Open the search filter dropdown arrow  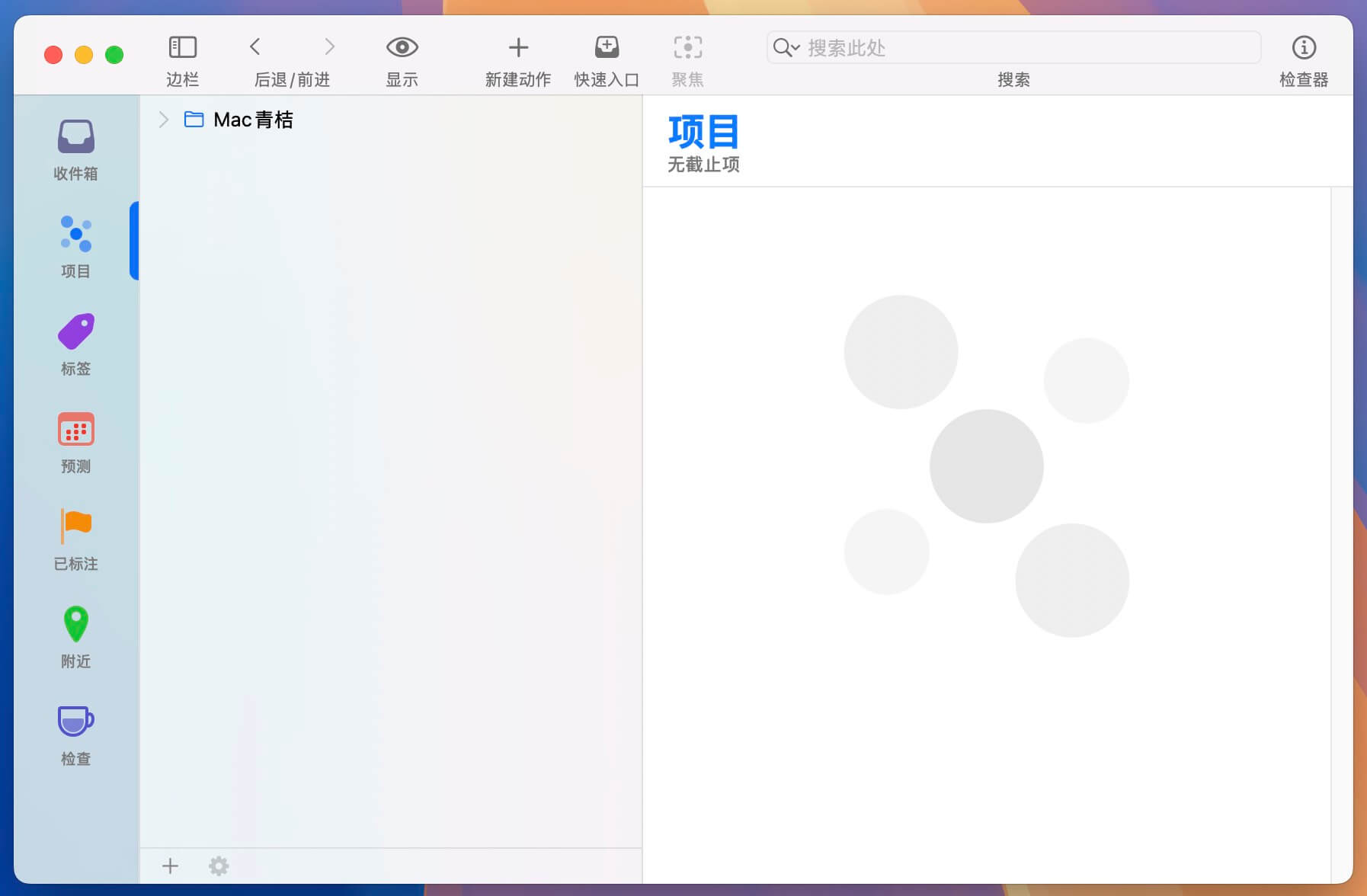pyautogui.click(x=794, y=48)
